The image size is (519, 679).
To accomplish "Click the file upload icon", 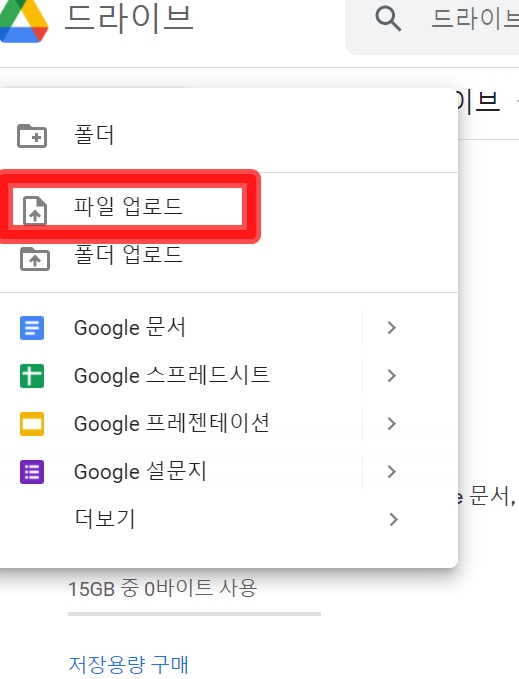I will pyautogui.click(x=35, y=210).
